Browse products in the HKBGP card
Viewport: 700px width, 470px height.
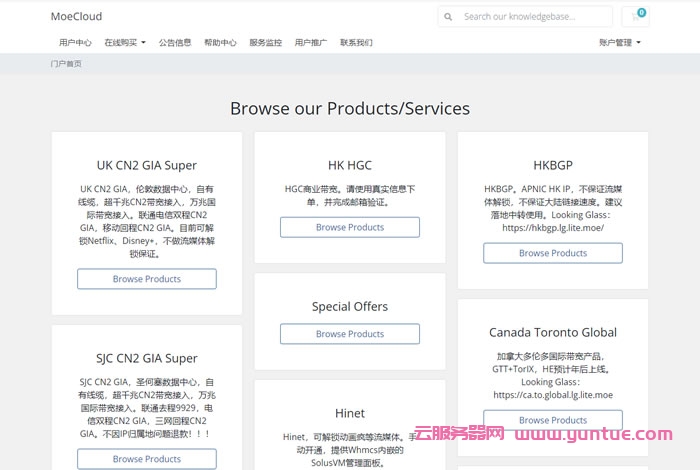click(553, 253)
